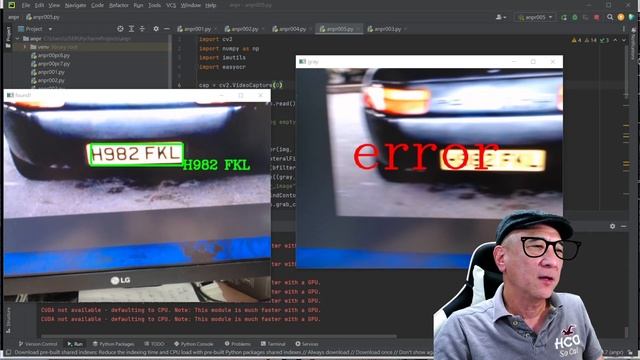This screenshot has width=640, height=360.
Task: Open the vertical Project tool window tab
Action: 8,37
